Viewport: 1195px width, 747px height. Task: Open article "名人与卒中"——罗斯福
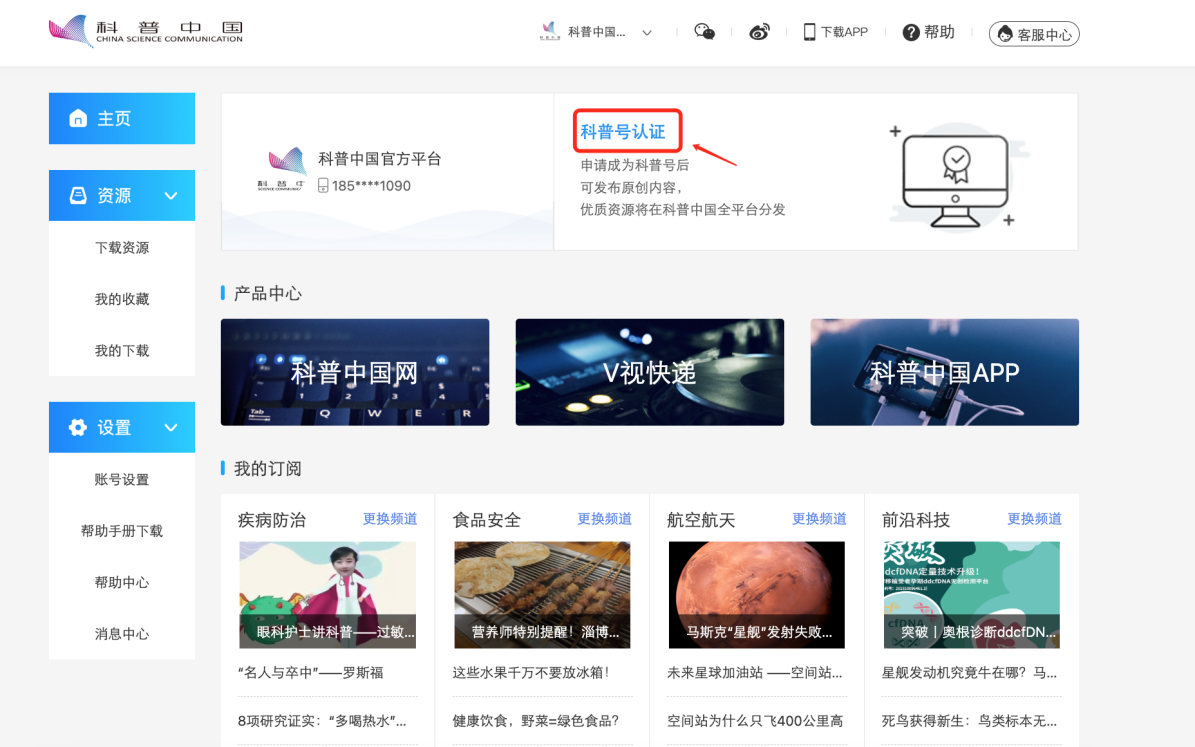click(x=311, y=672)
